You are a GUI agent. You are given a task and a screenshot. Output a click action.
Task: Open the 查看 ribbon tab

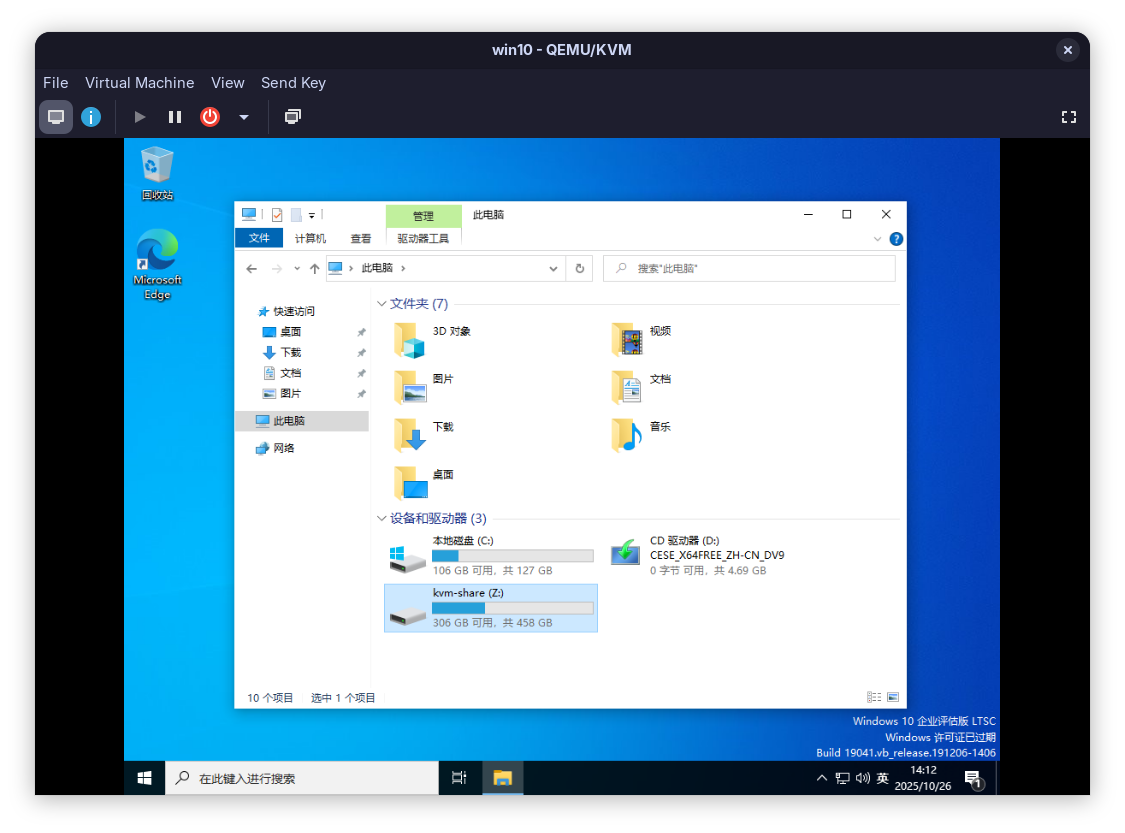coord(361,239)
